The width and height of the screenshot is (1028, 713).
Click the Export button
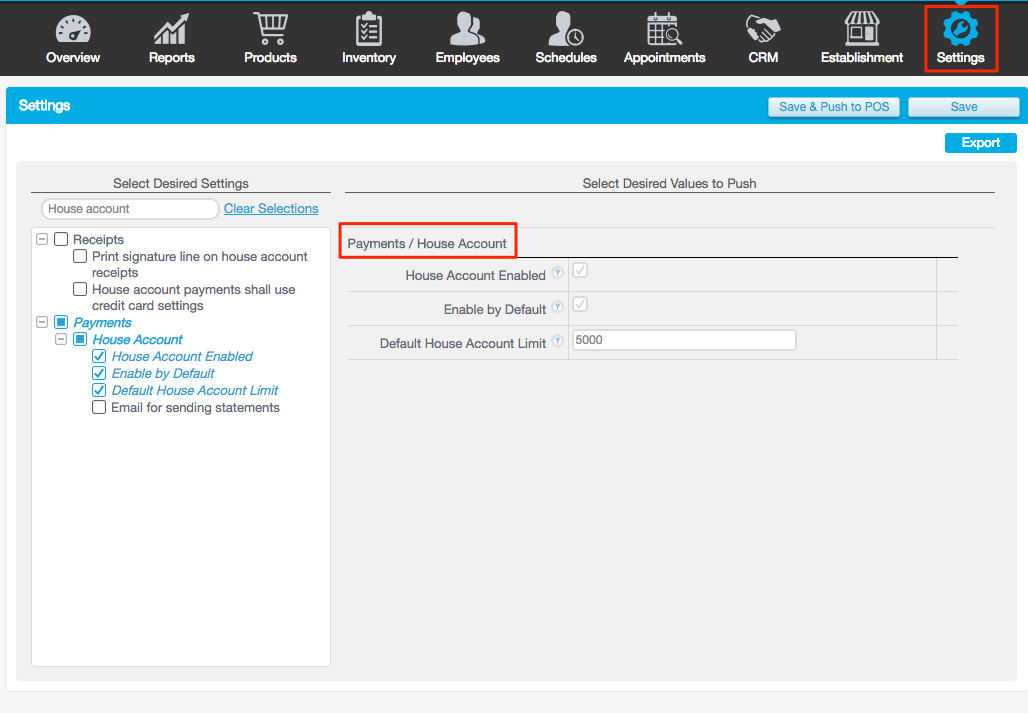[x=980, y=142]
